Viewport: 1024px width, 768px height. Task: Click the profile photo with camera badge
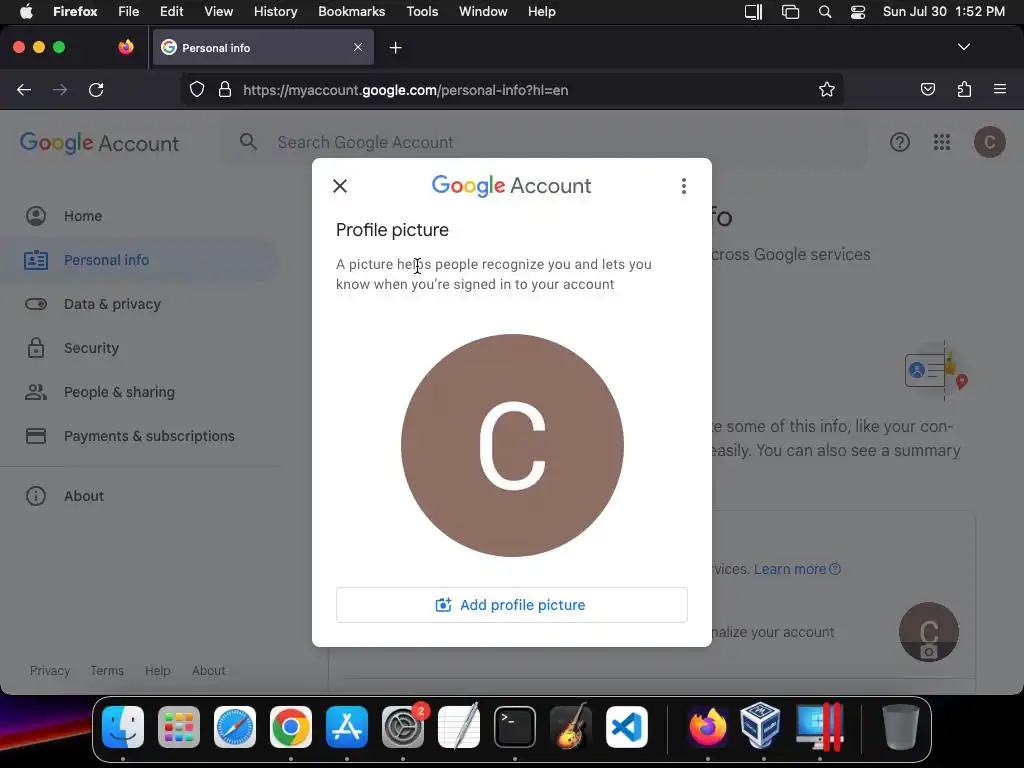coord(929,632)
